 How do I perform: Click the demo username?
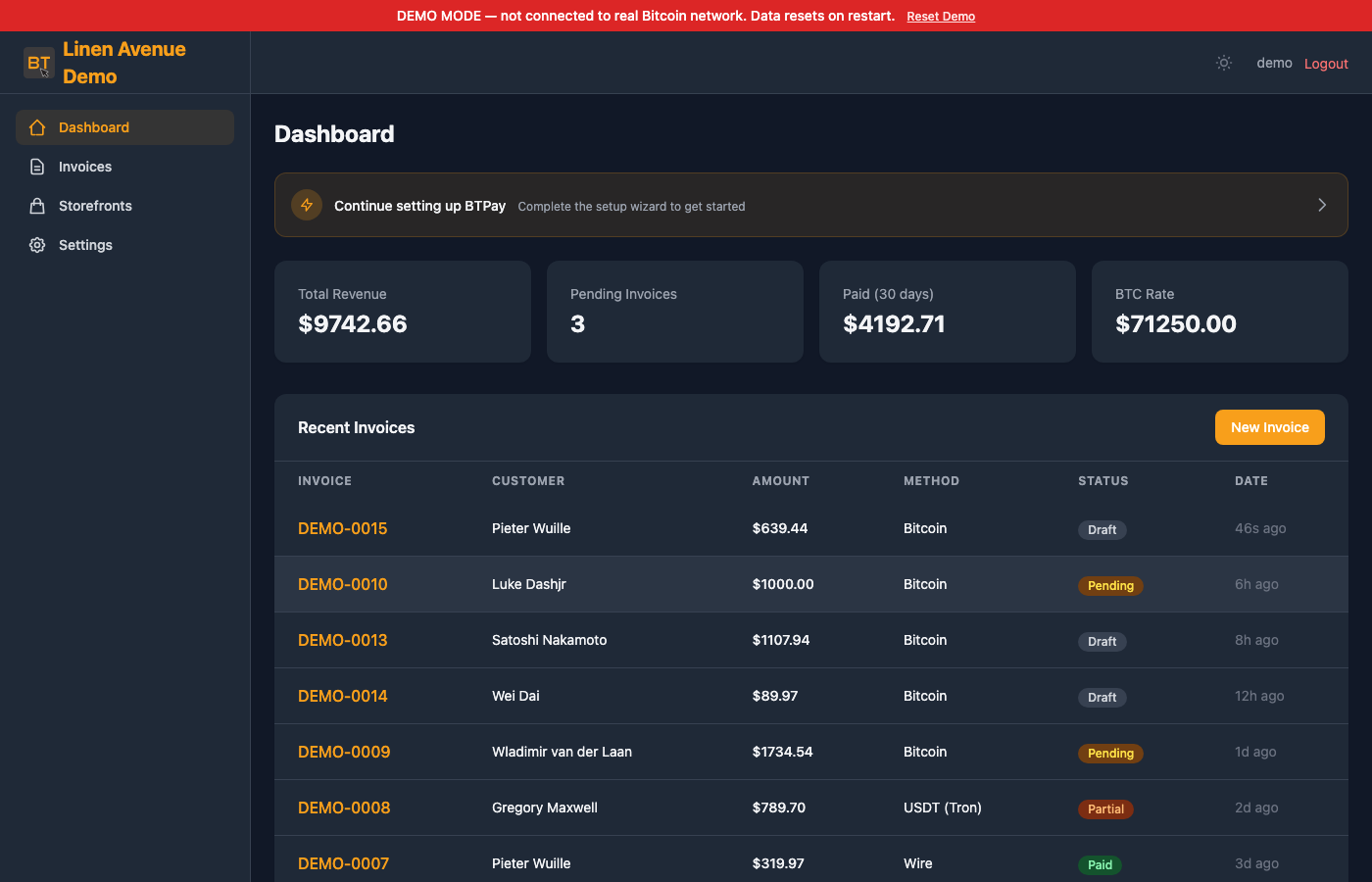click(1274, 63)
